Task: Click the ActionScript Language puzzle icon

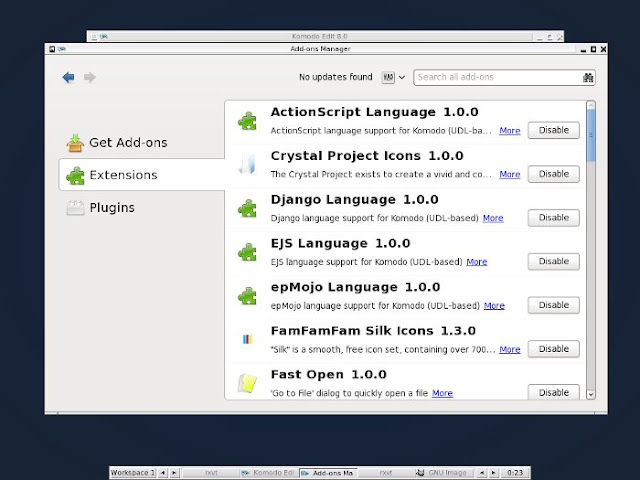Action: 247,121
